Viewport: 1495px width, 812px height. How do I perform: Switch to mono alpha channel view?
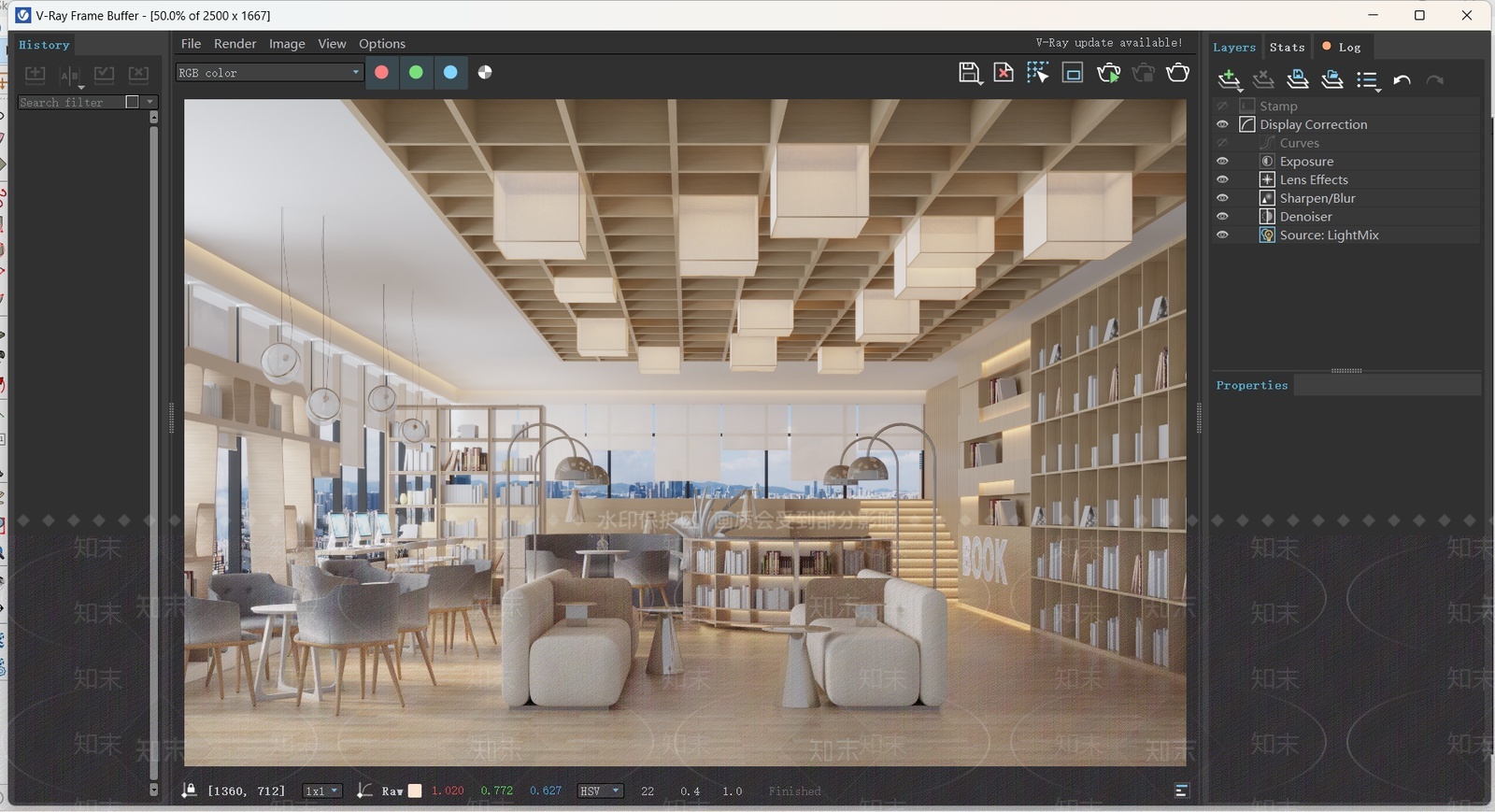(485, 72)
